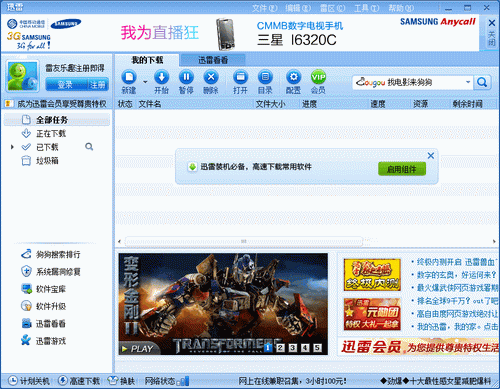Viewport: 500px width, 389px height.
Task: Open the 目录 folder icon
Action: coord(265,77)
